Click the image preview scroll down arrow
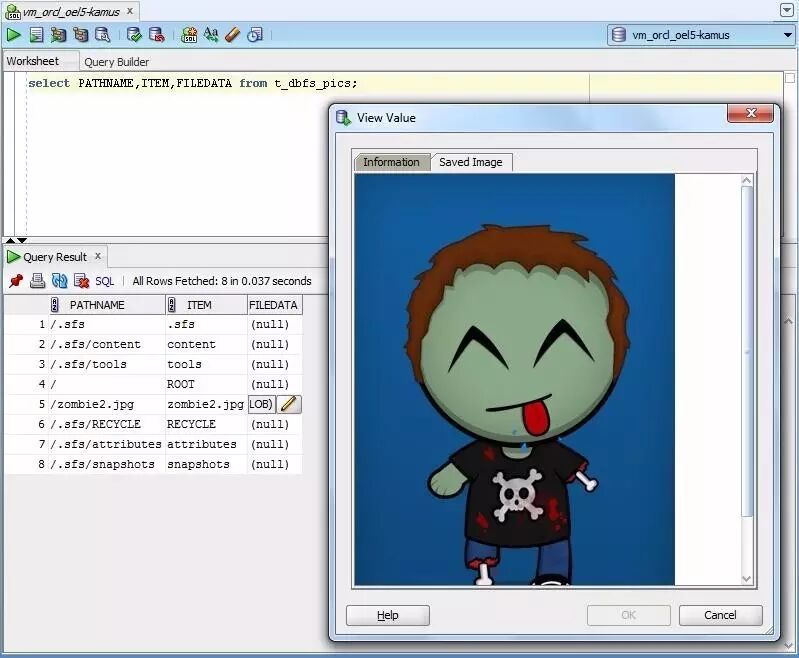Image resolution: width=799 pixels, height=658 pixels. tap(747, 578)
